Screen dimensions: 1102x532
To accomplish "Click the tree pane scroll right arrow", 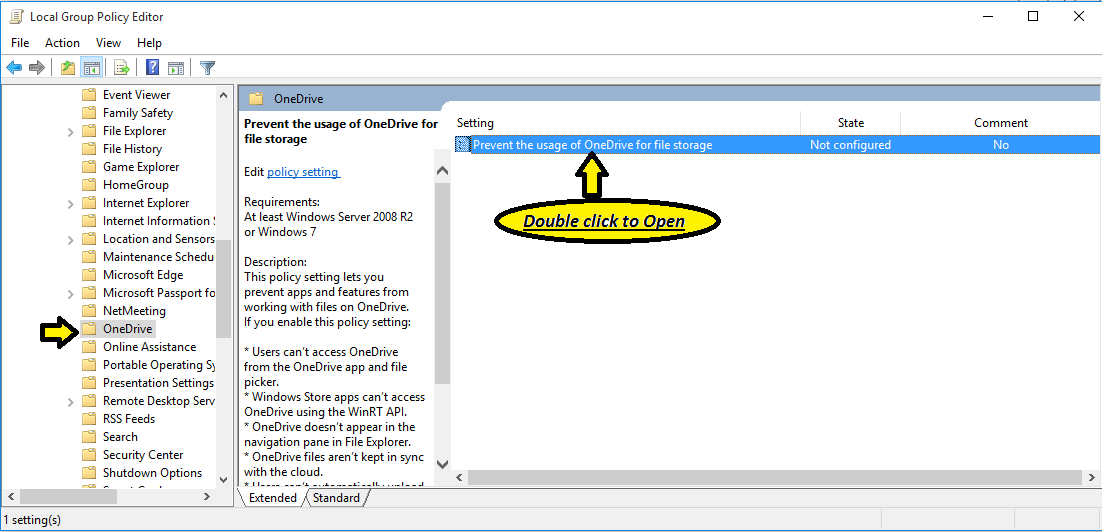I will (x=207, y=496).
